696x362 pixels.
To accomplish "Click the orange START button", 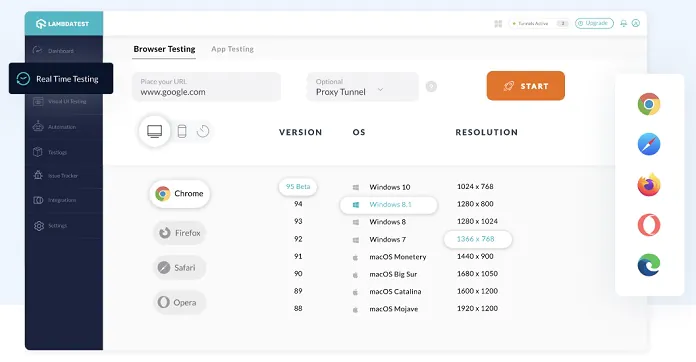I will tap(526, 86).
